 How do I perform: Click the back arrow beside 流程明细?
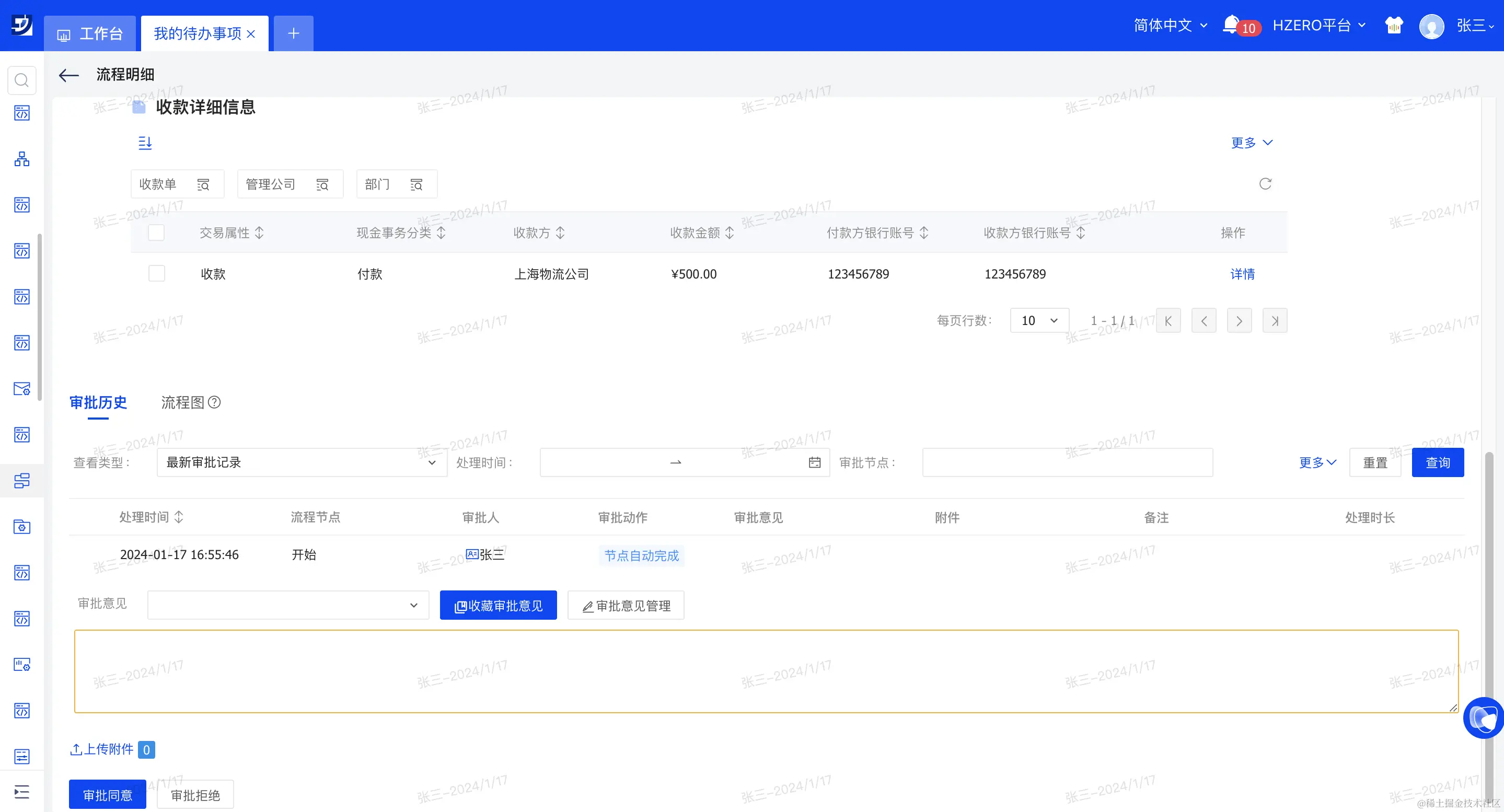(x=69, y=75)
